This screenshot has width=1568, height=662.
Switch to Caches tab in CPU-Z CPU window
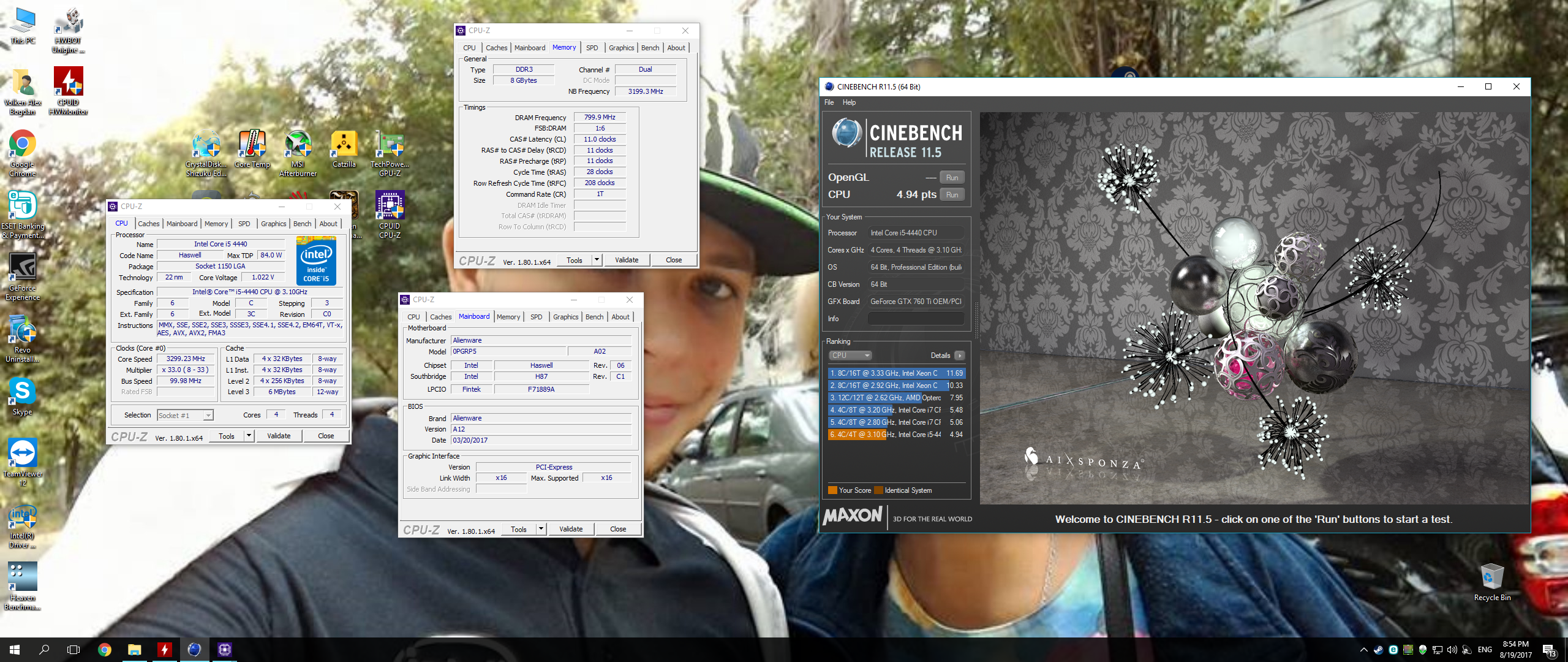tap(148, 224)
